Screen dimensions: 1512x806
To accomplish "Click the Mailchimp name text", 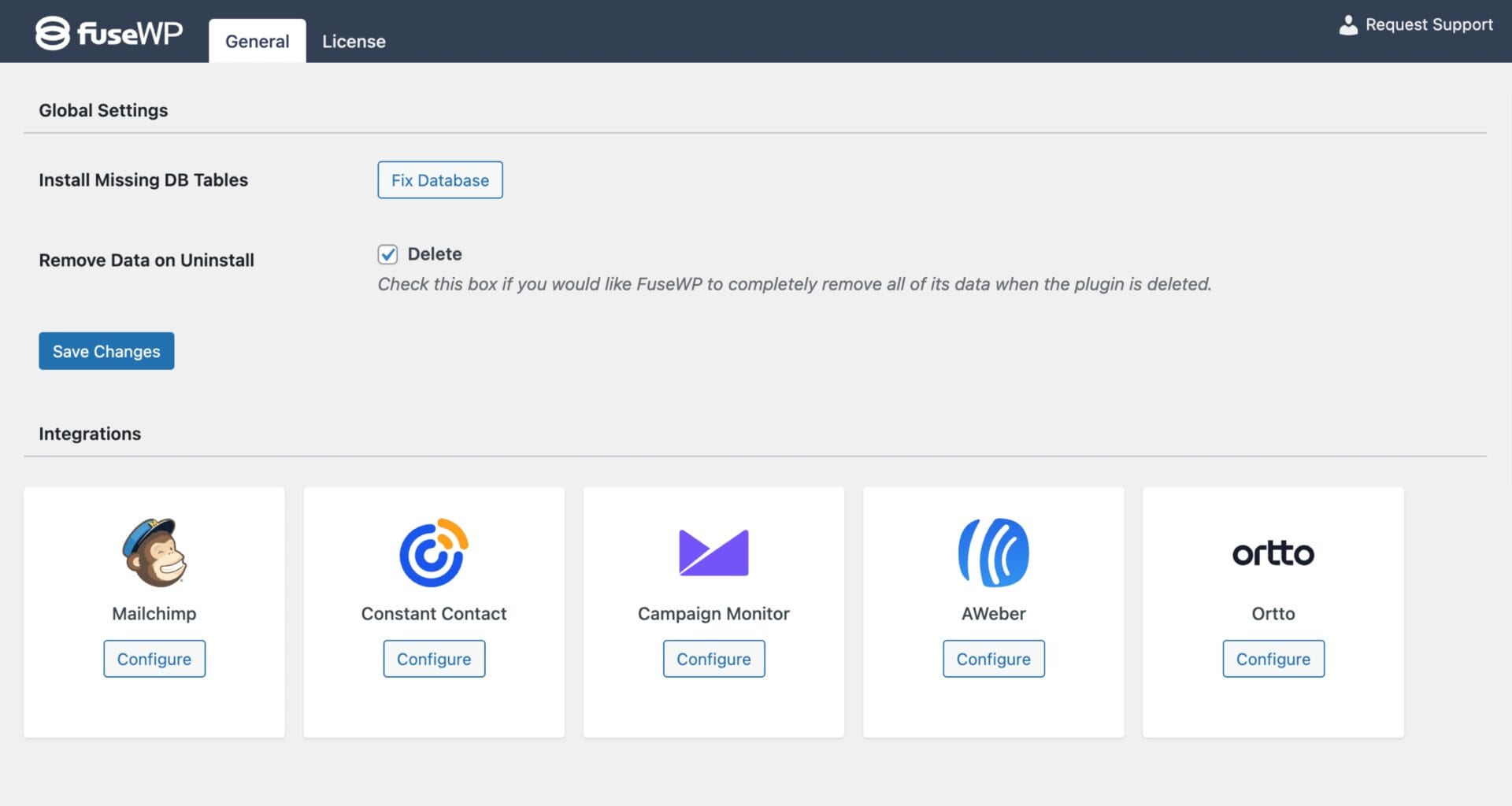I will [154, 614].
